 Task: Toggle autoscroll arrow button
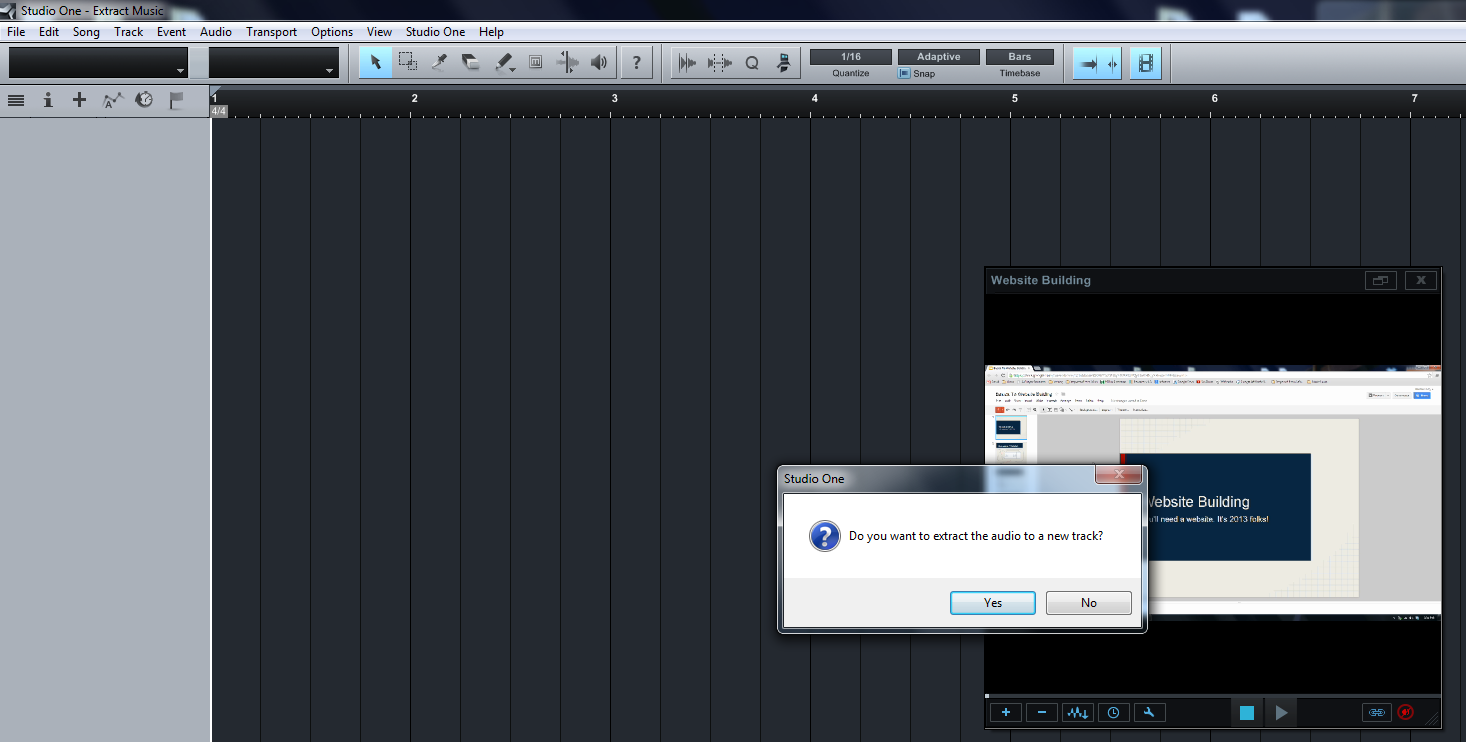coord(1089,63)
